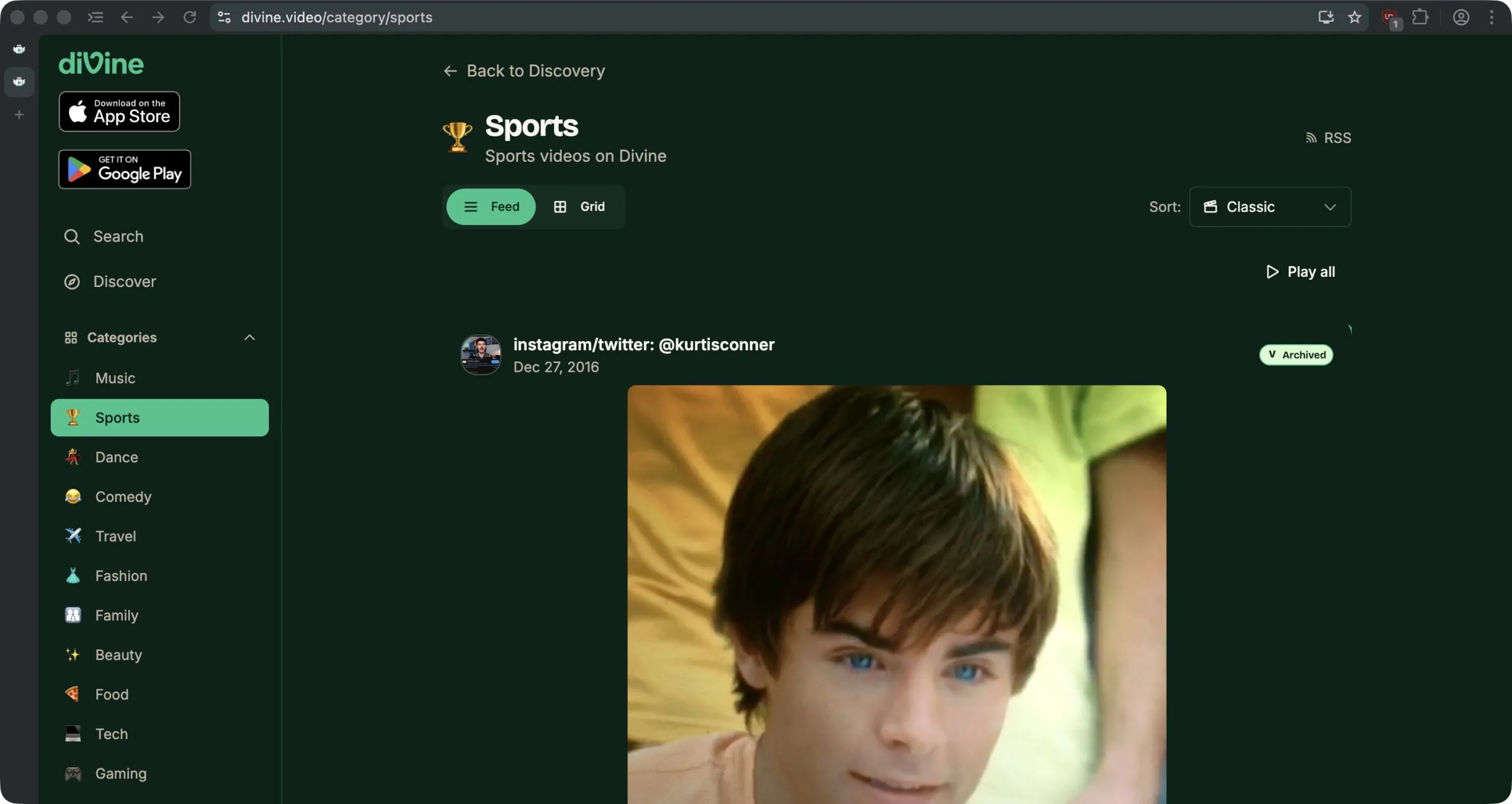Click the video thumbnail to play
Screen dimensions: 1512x804
point(896,593)
